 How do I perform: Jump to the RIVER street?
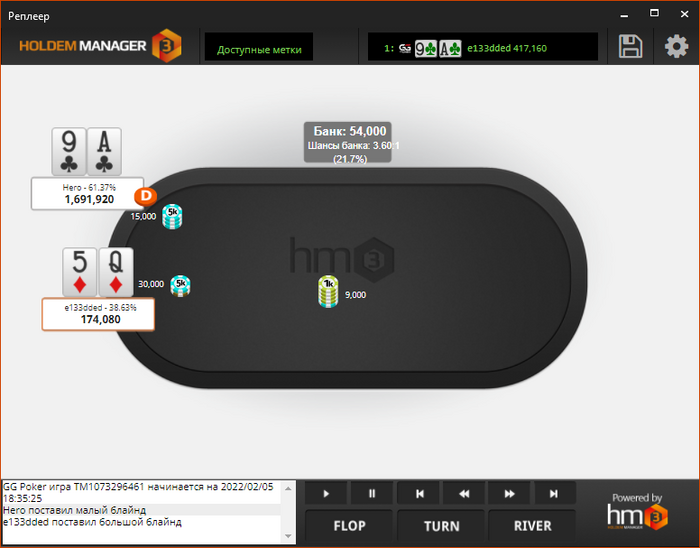click(533, 526)
